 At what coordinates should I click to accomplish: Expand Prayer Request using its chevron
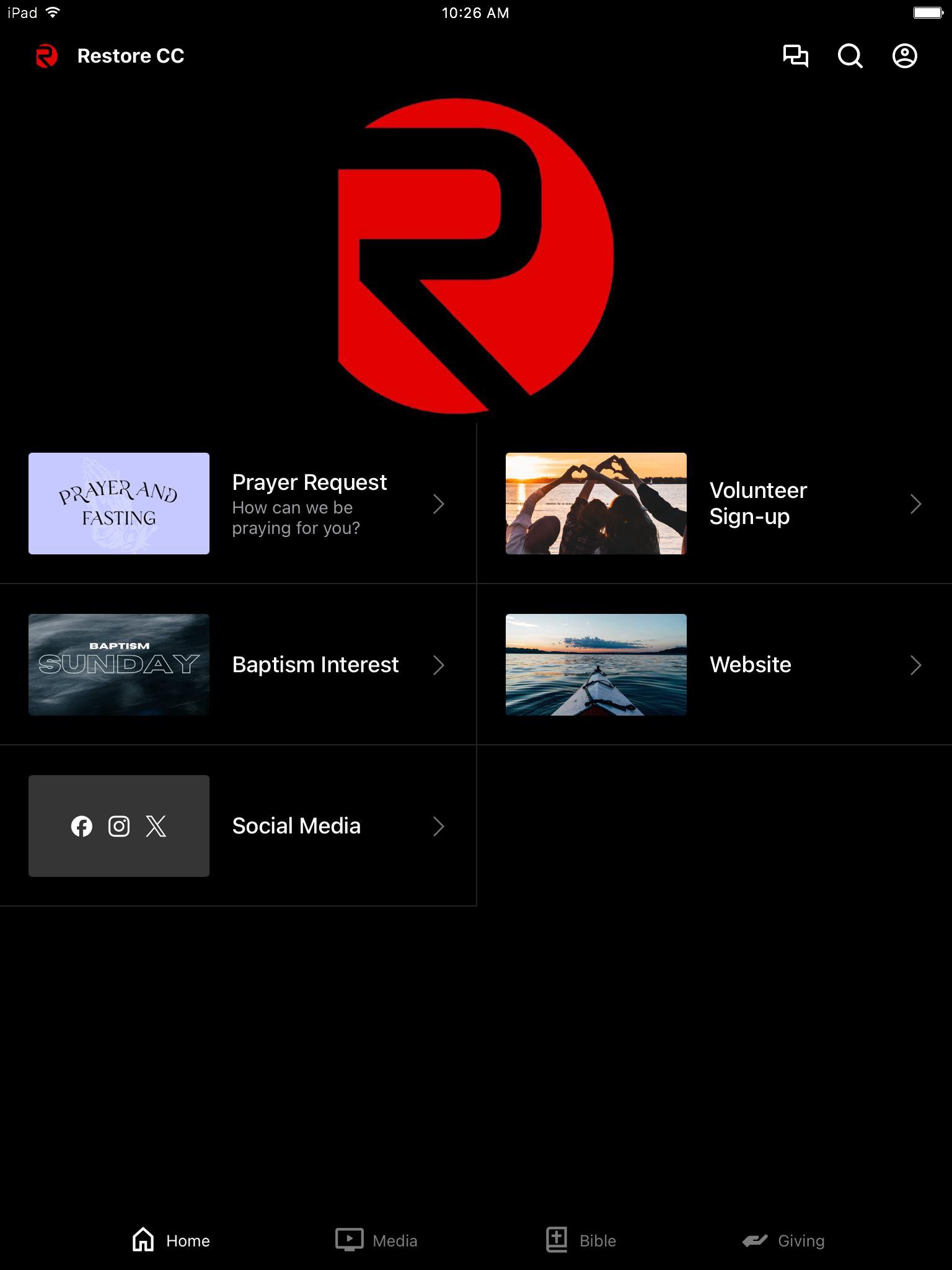pyautogui.click(x=439, y=504)
